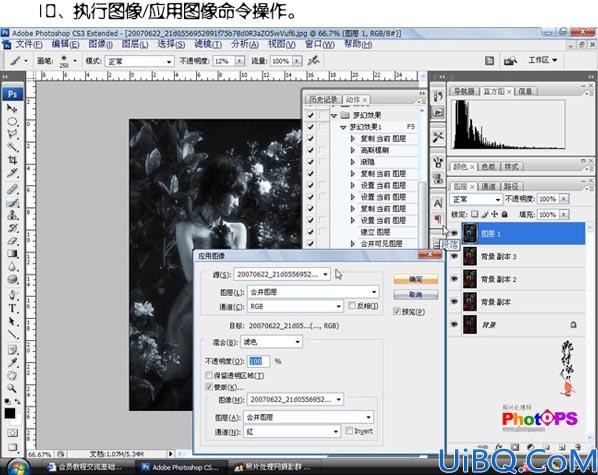598x475 pixels.
Task: Open the Windows Start button
Action: click(17, 467)
